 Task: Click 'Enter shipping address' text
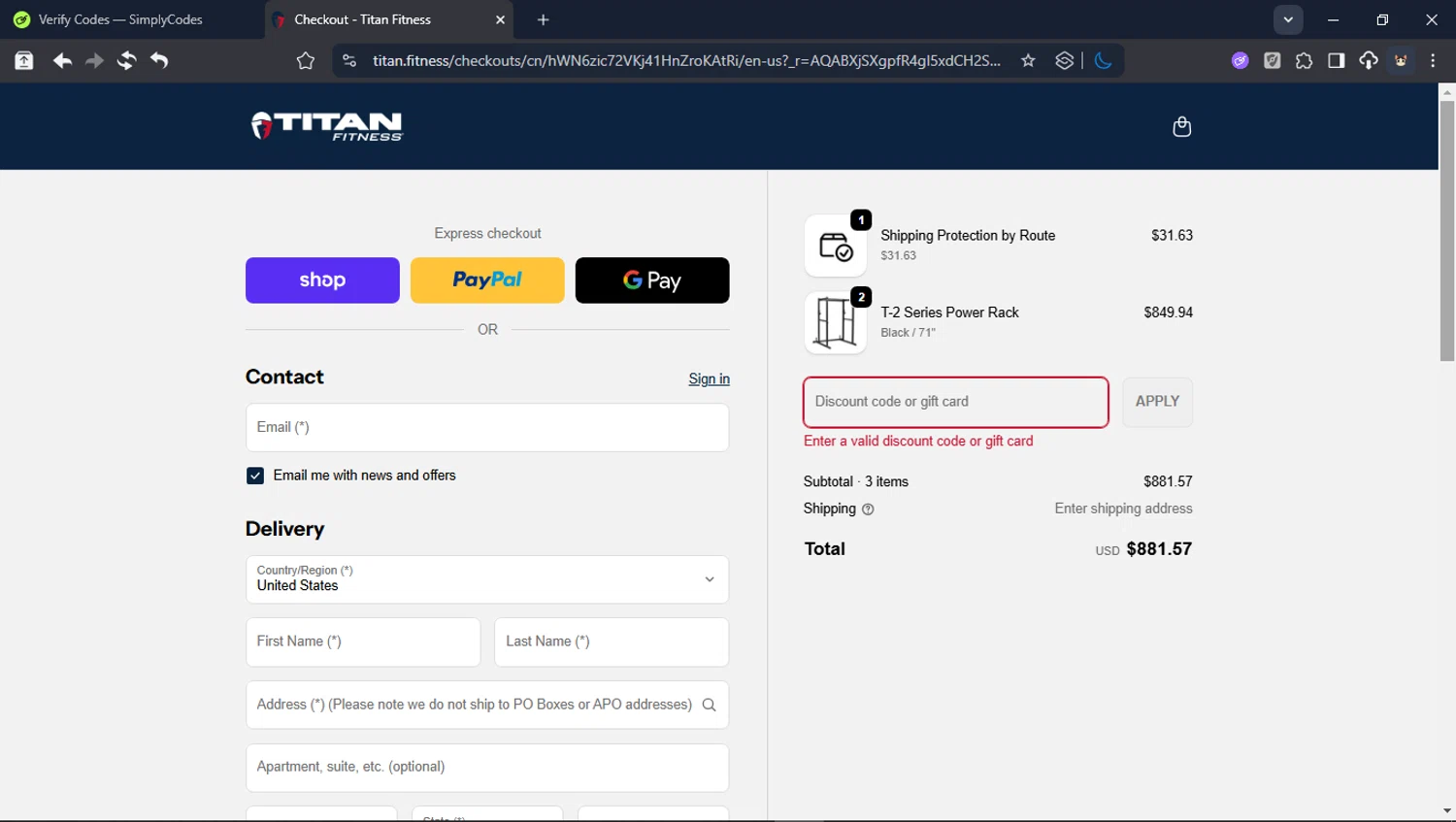coord(1123,509)
